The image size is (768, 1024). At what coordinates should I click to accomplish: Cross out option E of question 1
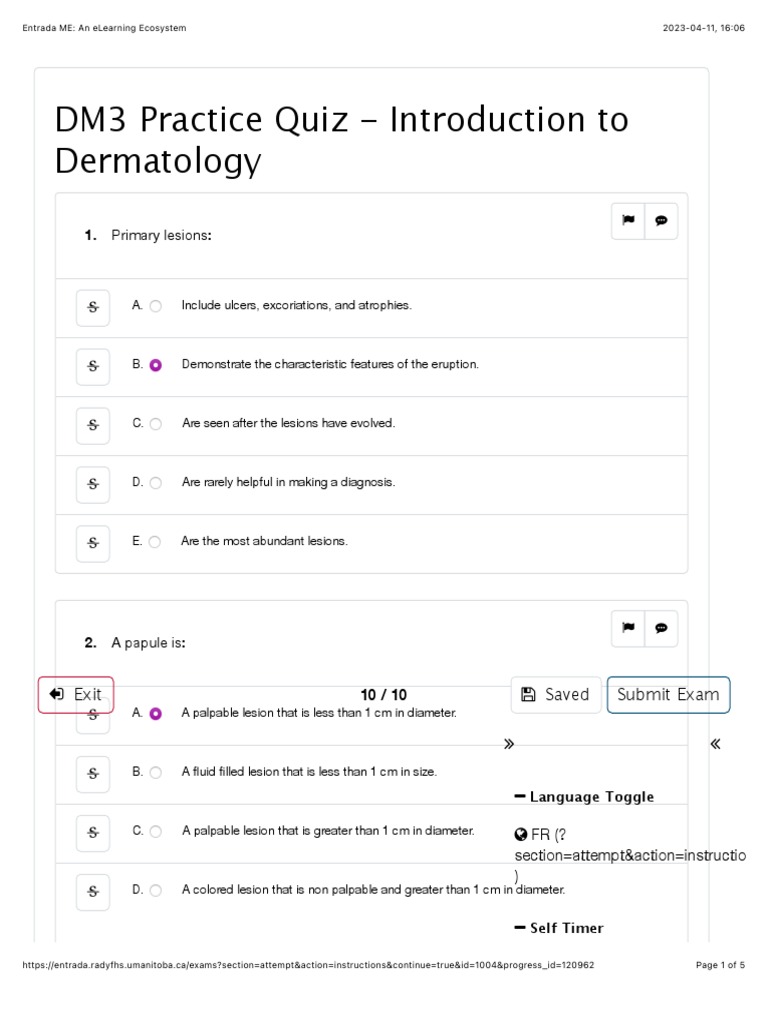coord(93,543)
